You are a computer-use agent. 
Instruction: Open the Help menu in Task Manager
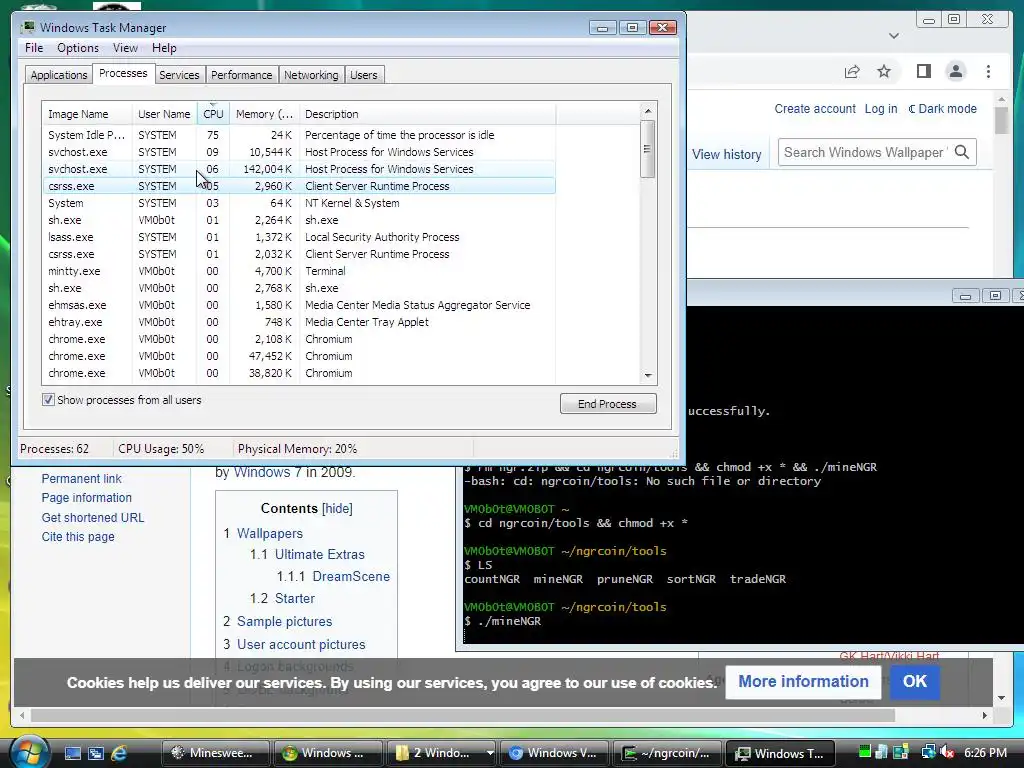164,48
